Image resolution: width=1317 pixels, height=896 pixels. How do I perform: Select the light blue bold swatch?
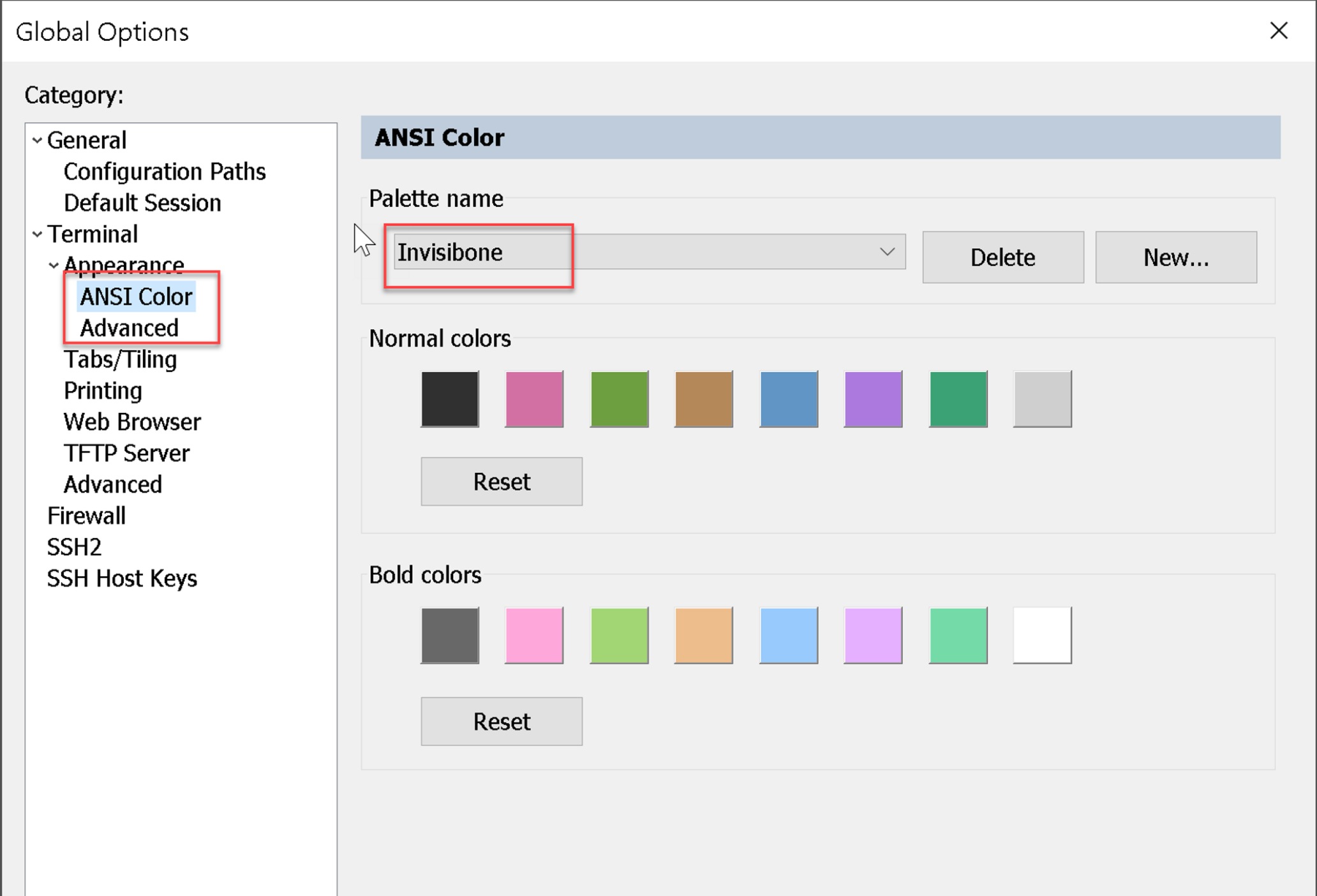[789, 636]
